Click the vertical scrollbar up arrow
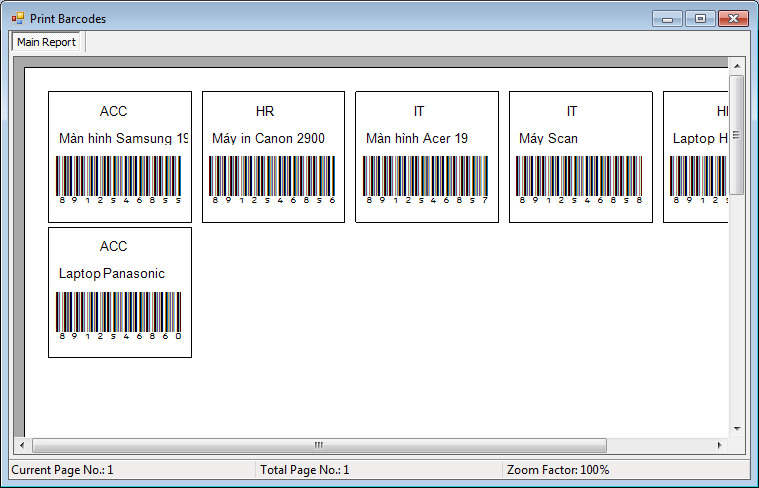The width and height of the screenshot is (759, 488). 737,66
